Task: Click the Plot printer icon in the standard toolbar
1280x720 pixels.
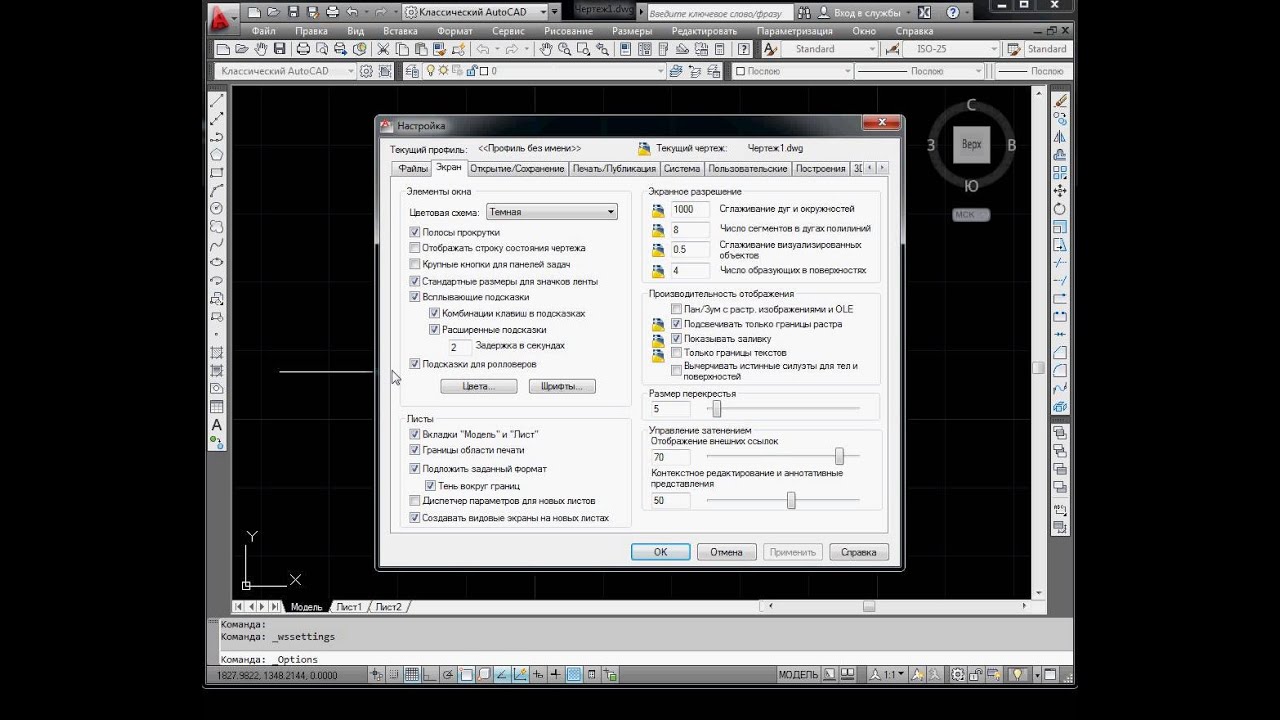Action: 302,49
